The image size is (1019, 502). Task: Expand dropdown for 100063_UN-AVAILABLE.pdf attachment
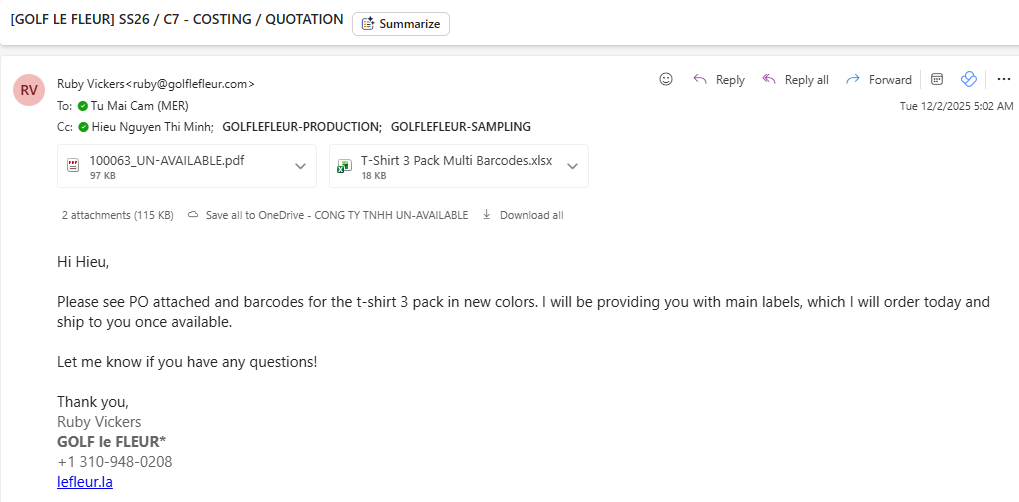point(300,166)
